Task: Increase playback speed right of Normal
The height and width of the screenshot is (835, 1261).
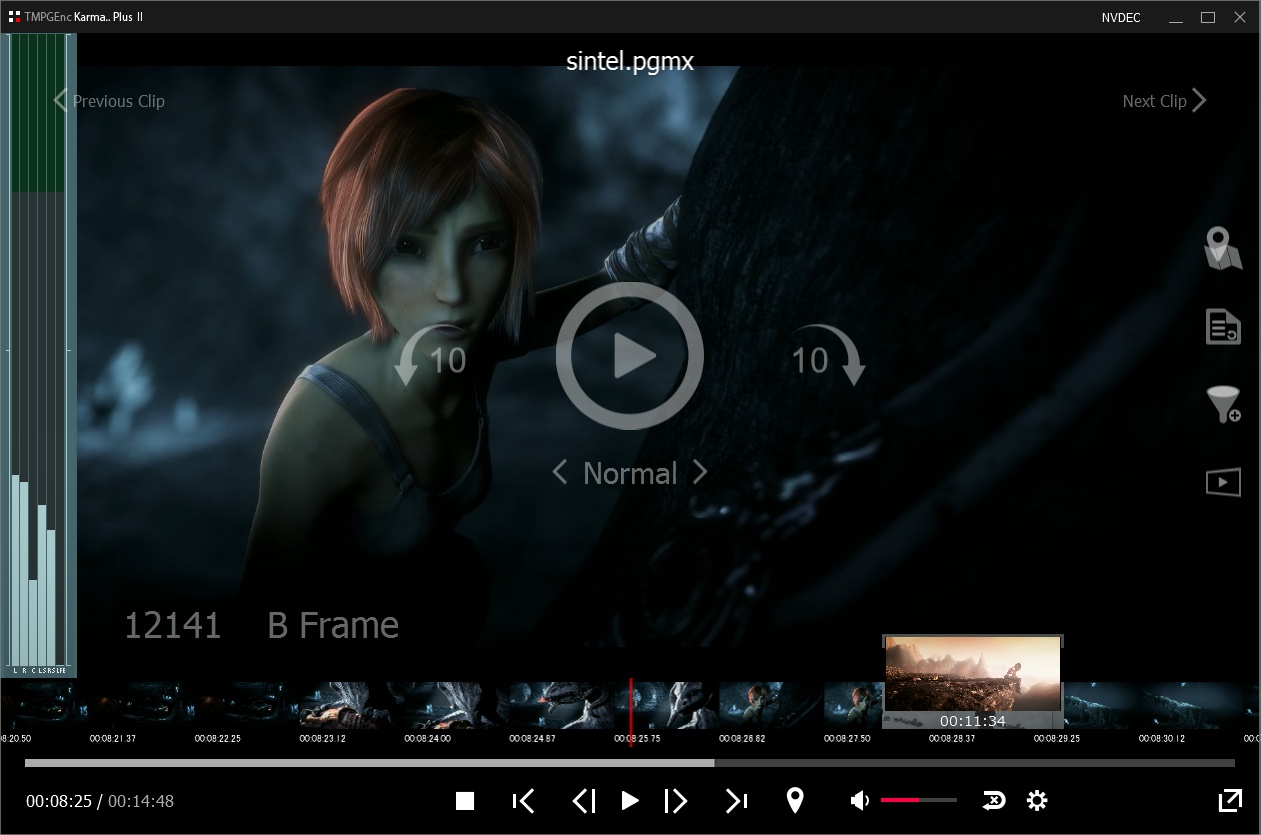Action: [x=700, y=472]
